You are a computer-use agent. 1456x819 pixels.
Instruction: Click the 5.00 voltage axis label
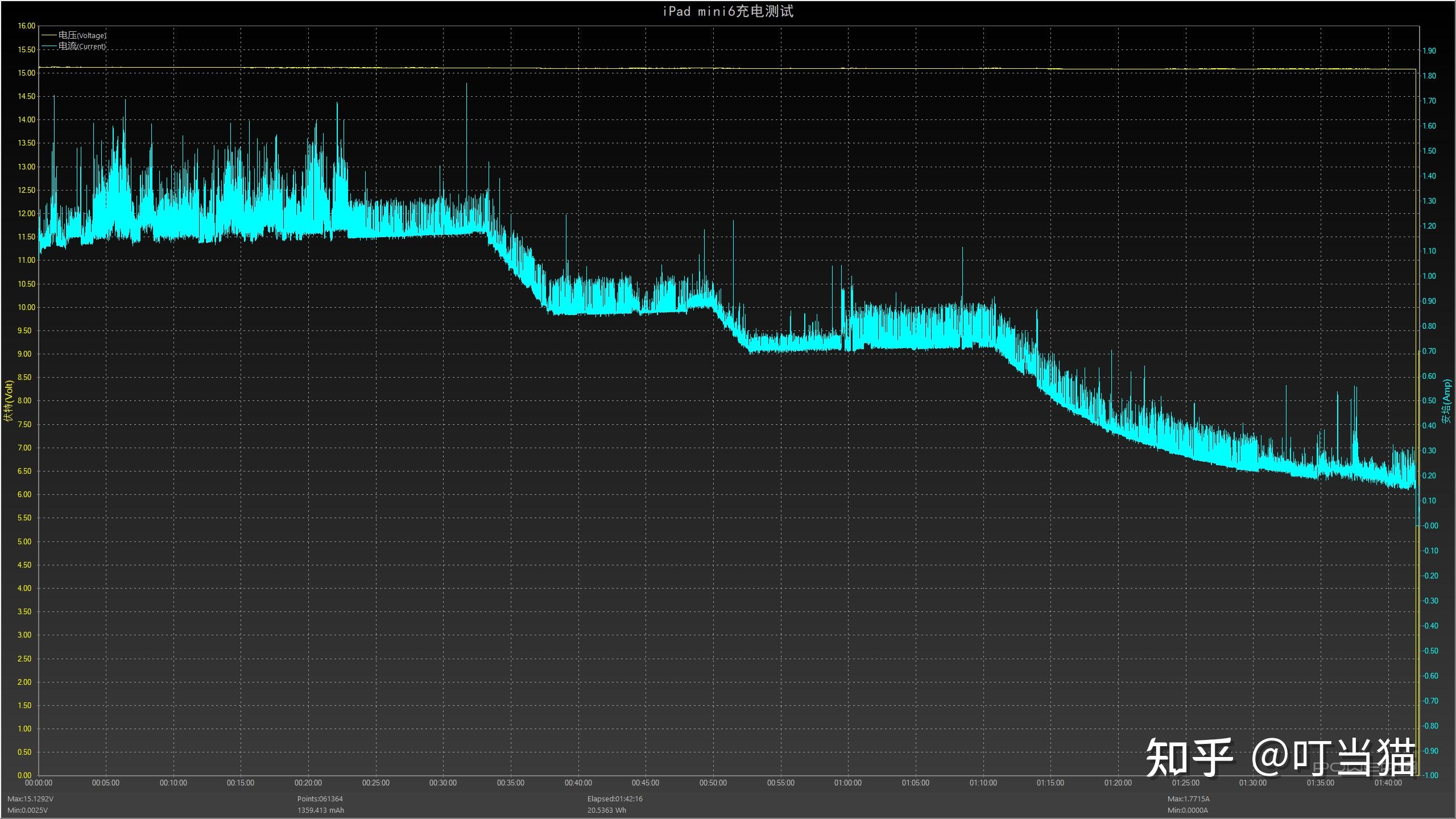pyautogui.click(x=24, y=541)
